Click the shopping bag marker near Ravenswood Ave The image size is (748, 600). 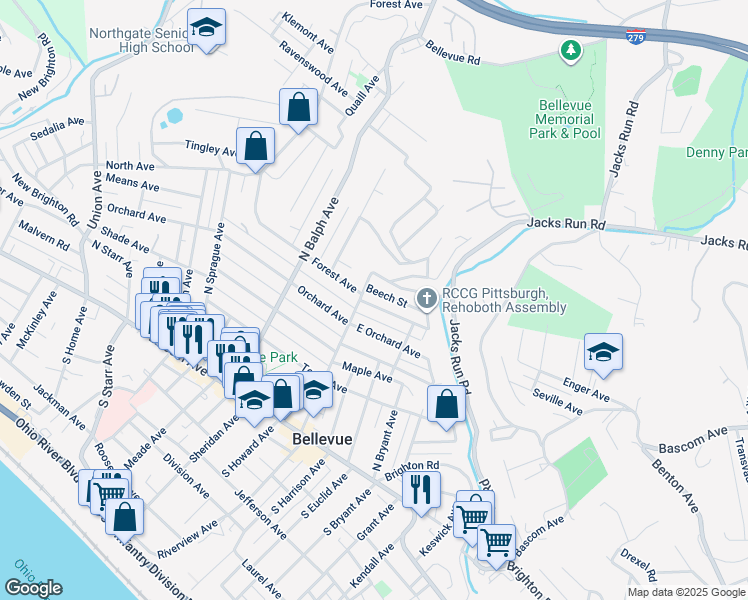[299, 106]
